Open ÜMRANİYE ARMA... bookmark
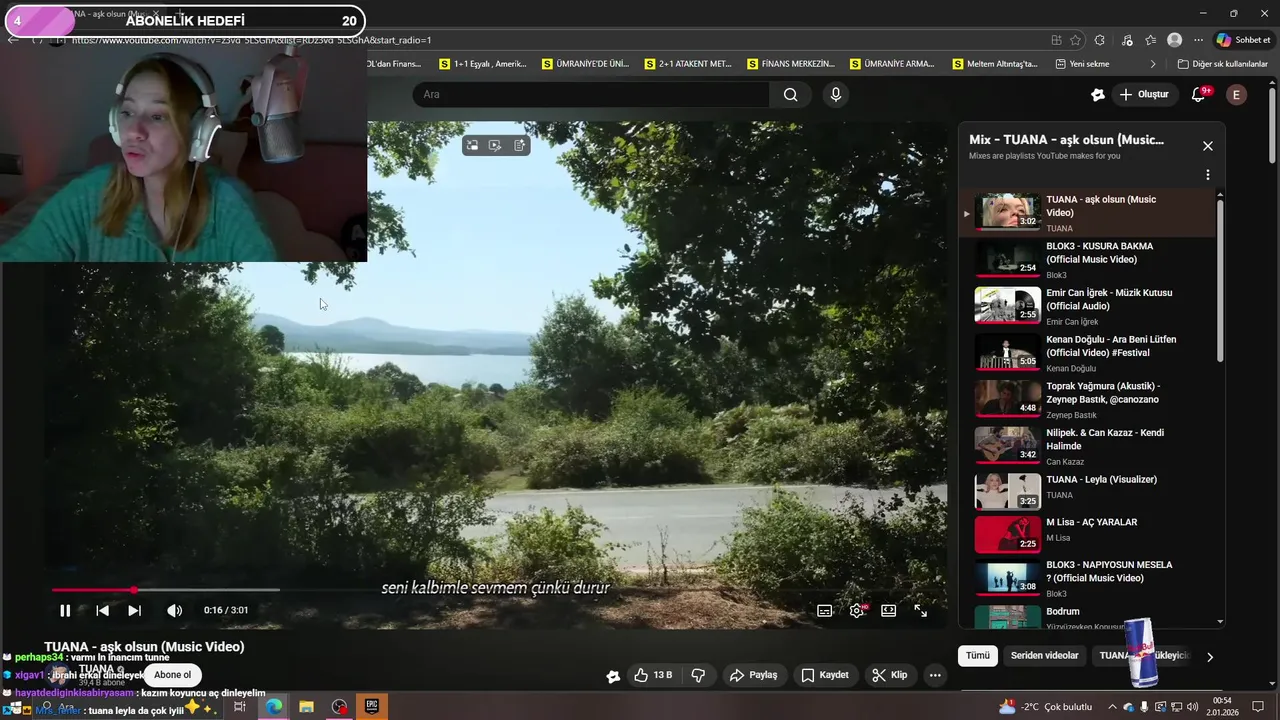 (x=892, y=64)
